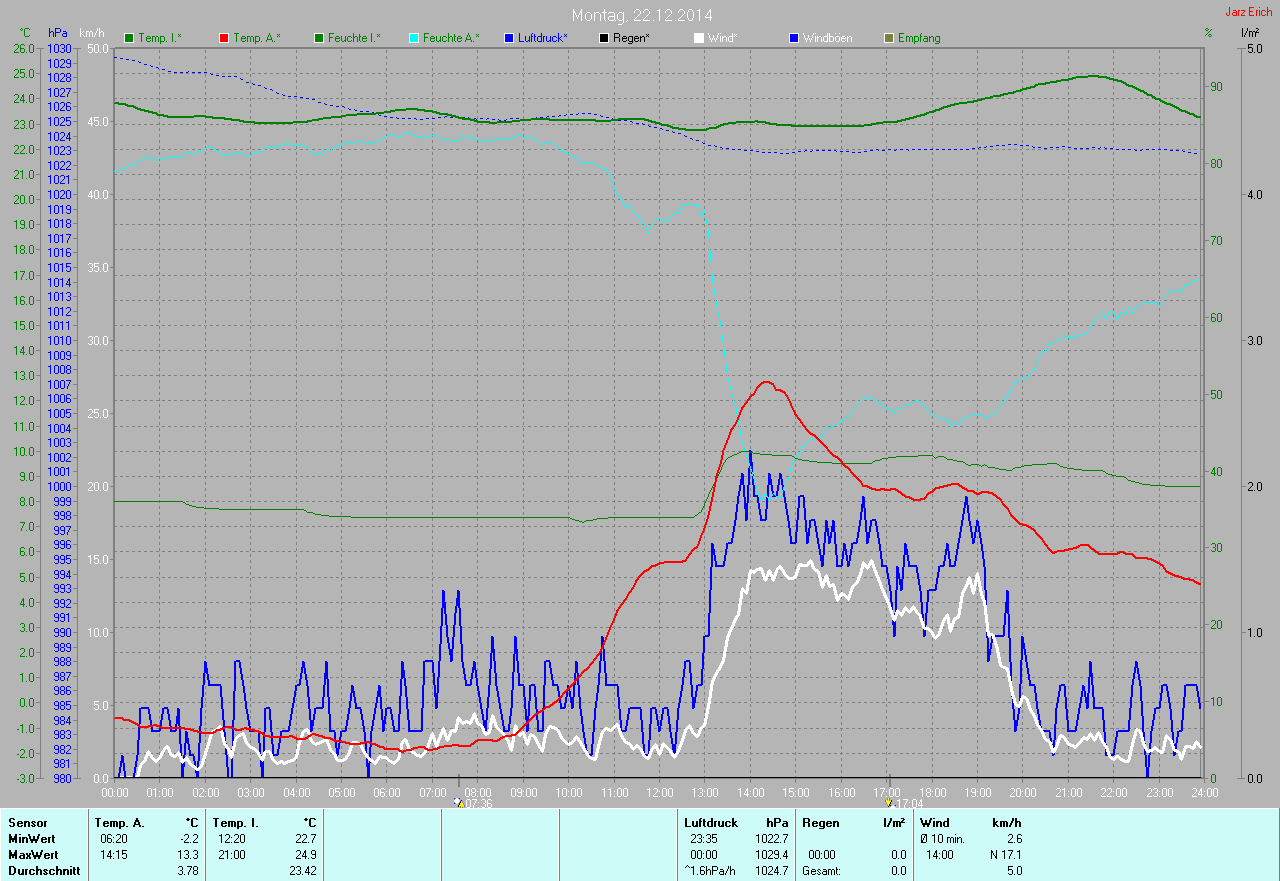1280x881 pixels.
Task: Toggle the Windböen series label
Action: (x=827, y=38)
